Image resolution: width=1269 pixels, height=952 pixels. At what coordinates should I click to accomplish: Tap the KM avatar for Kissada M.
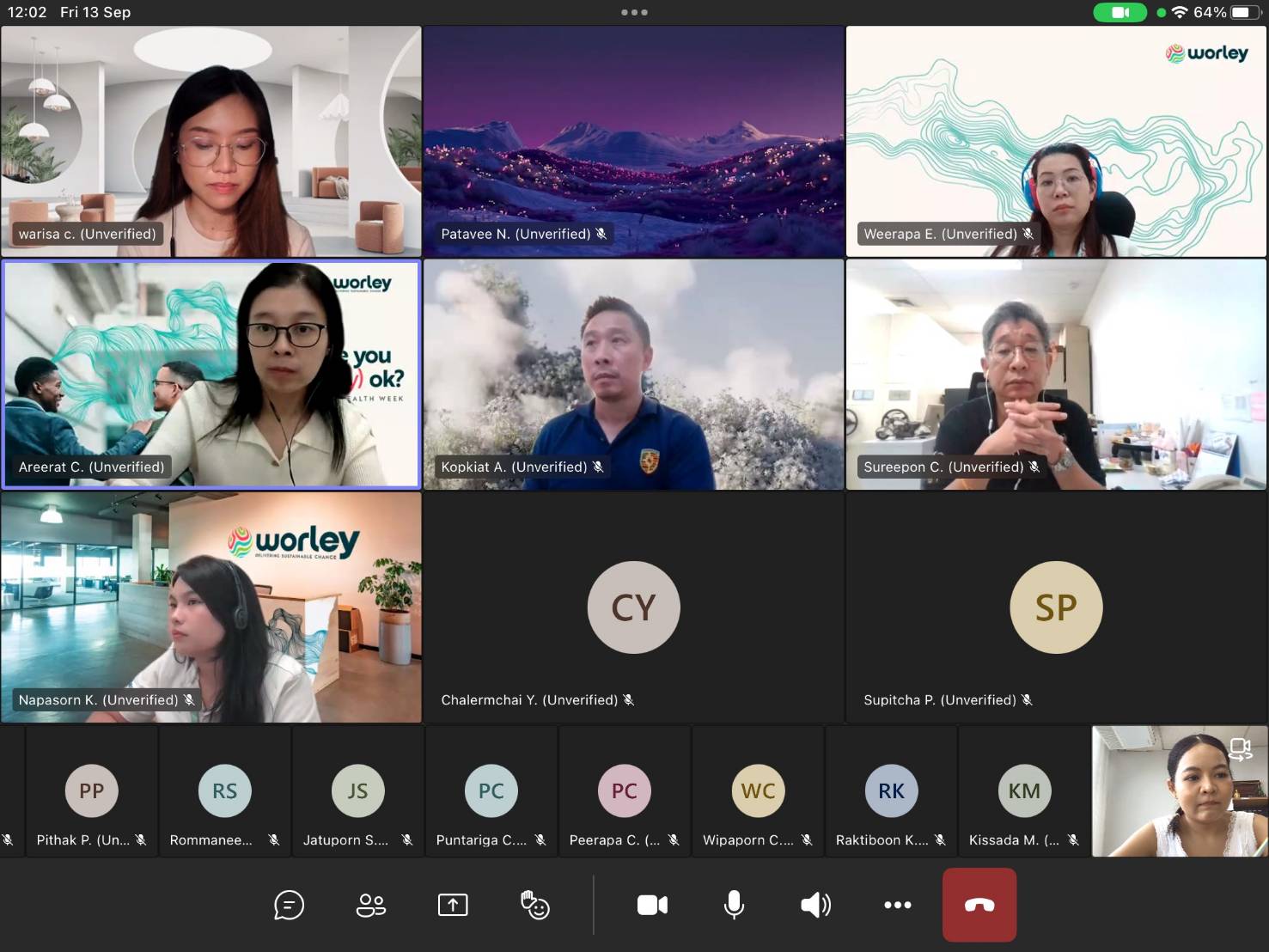pos(1024,790)
